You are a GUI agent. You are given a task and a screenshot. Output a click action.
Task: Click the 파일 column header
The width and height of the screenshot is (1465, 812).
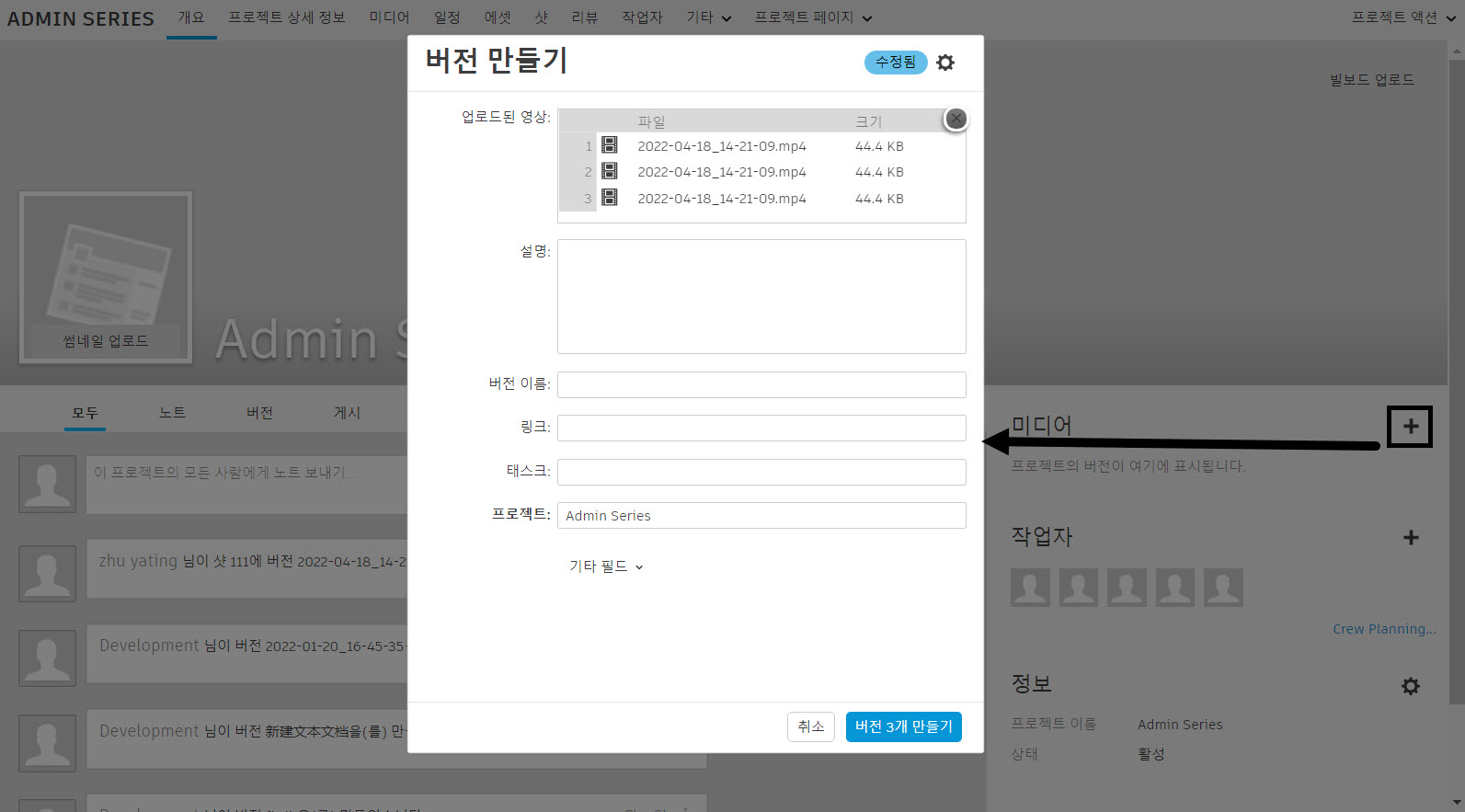click(651, 121)
